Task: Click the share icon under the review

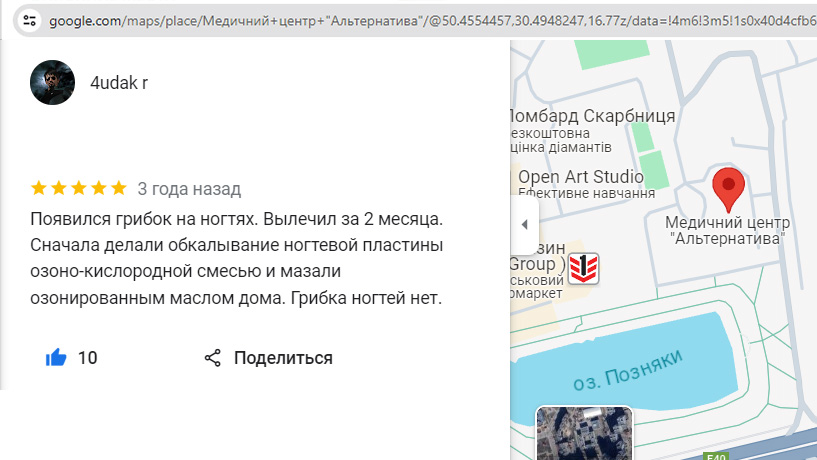Action: click(212, 358)
